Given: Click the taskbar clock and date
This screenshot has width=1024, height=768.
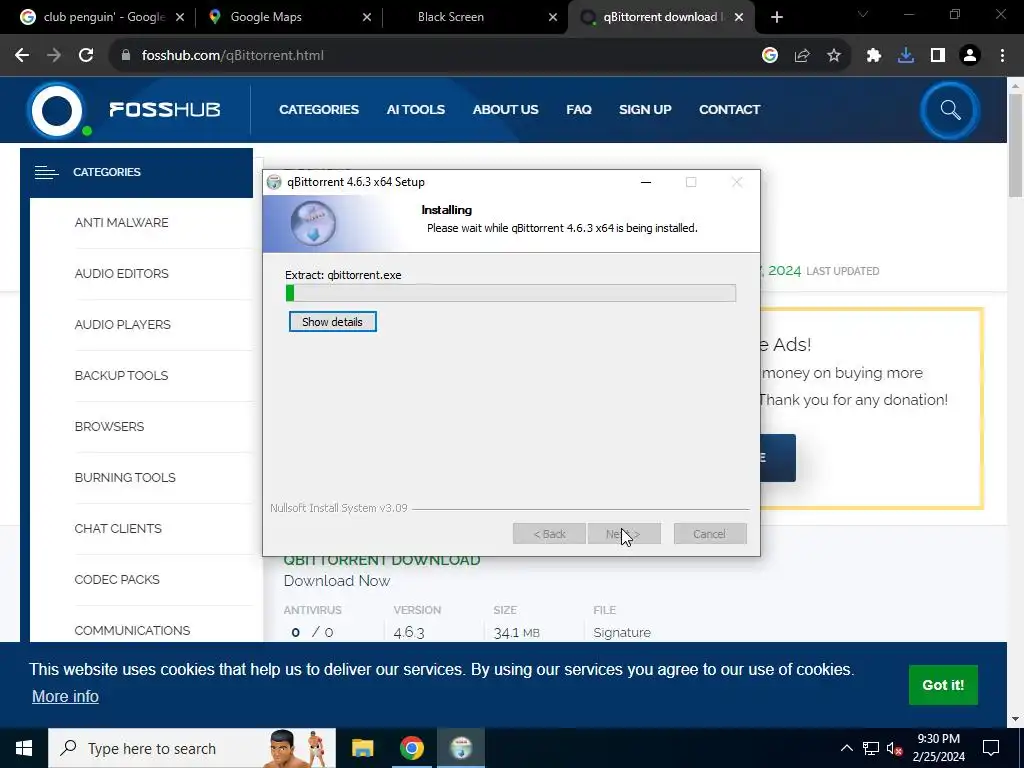Looking at the screenshot, I should [x=938, y=748].
